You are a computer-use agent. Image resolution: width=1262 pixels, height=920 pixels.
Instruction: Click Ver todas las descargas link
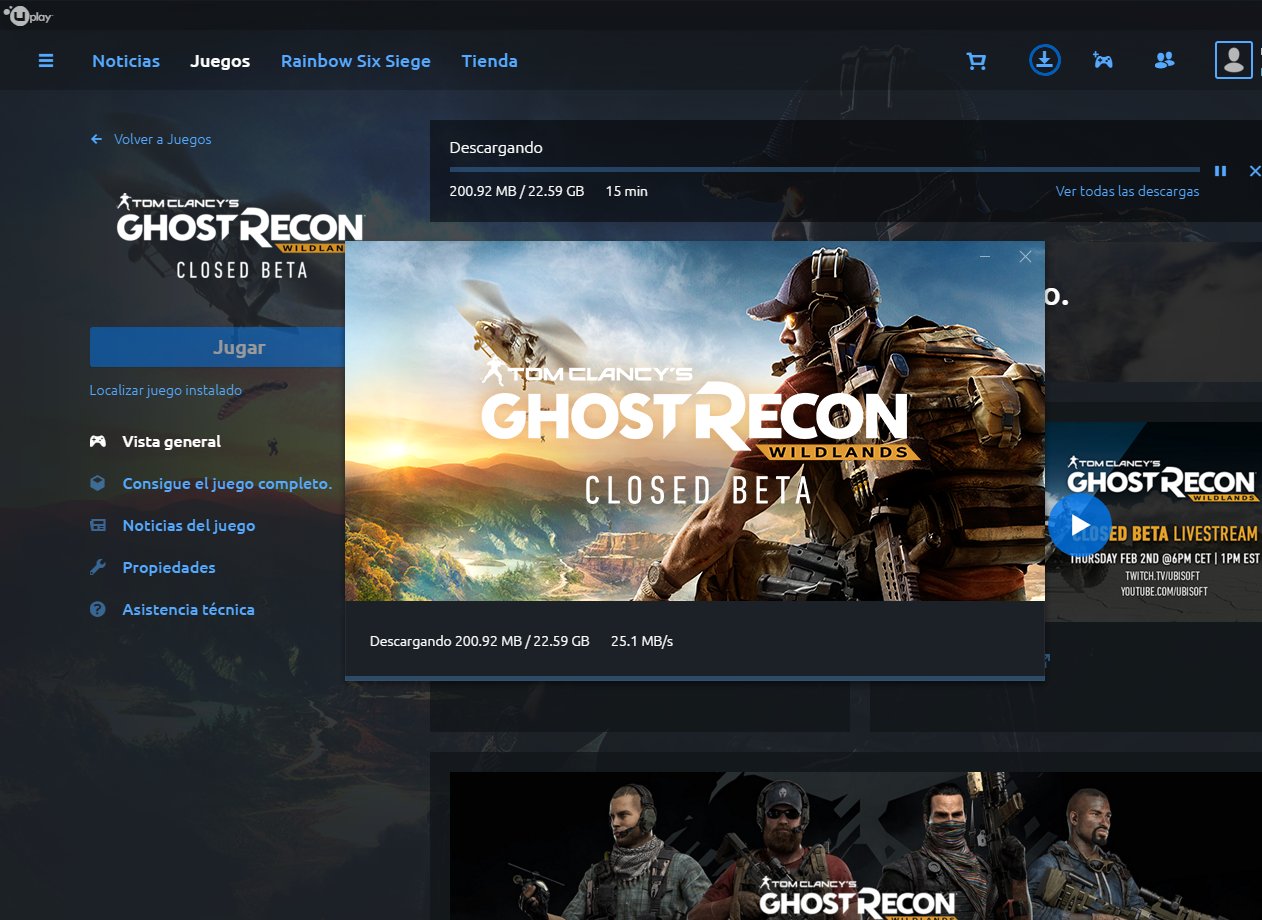tap(1127, 191)
